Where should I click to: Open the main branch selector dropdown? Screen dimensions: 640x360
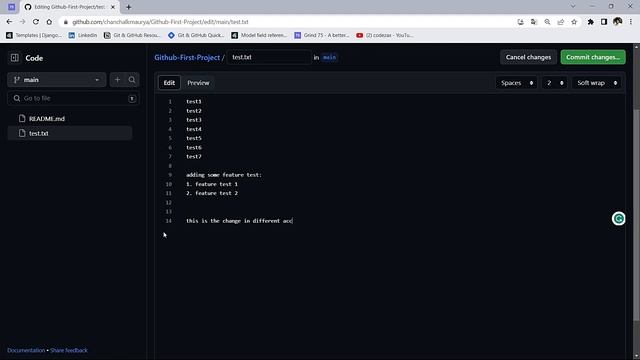pyautogui.click(x=57, y=80)
